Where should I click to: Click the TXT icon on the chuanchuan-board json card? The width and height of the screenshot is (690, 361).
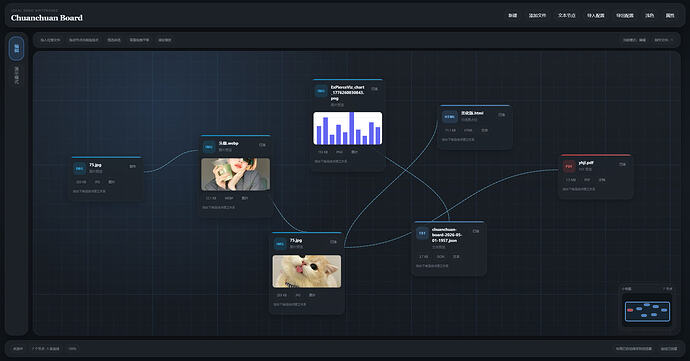click(422, 233)
